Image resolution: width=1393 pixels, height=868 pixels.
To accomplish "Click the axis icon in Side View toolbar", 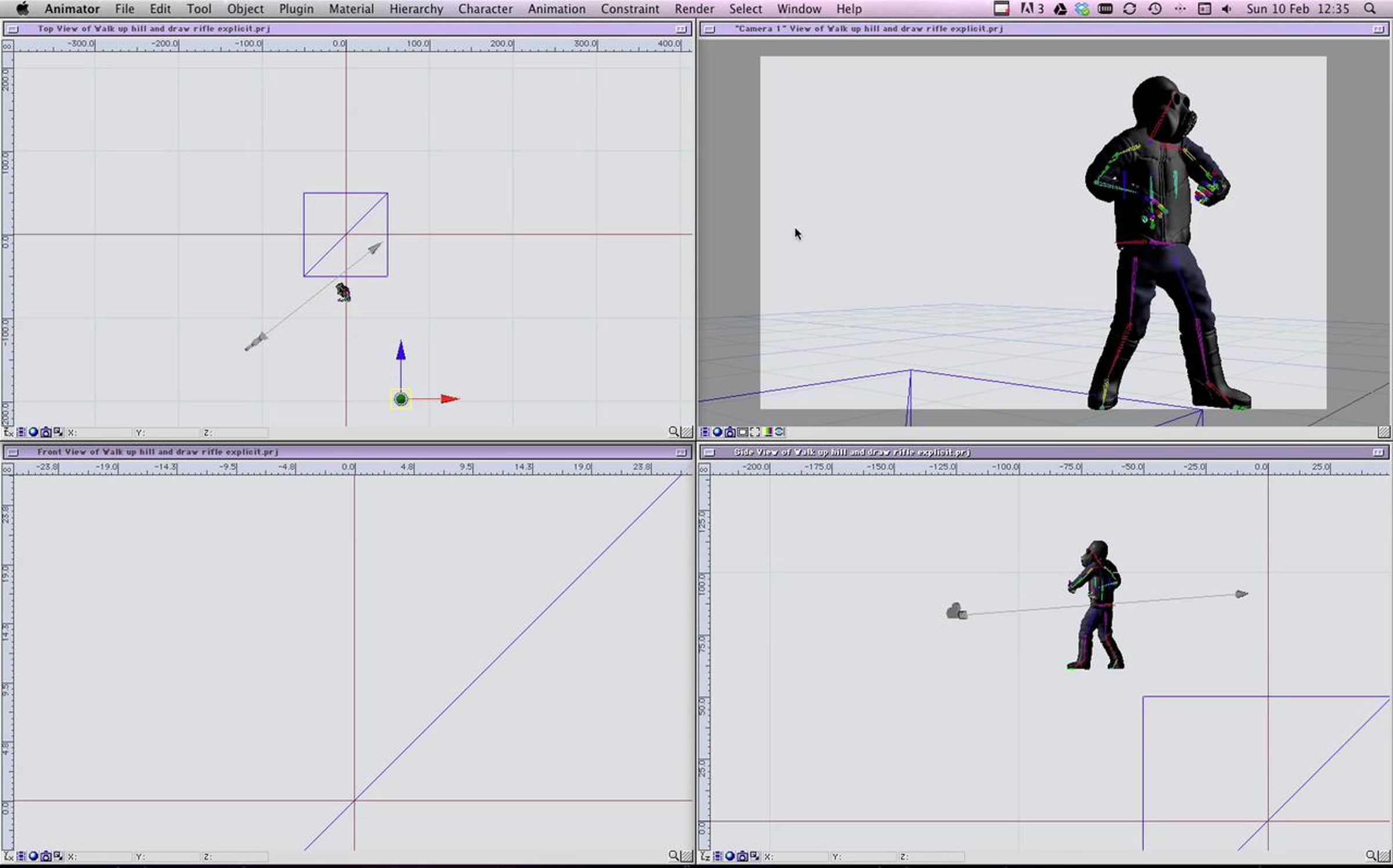I will click(705, 856).
